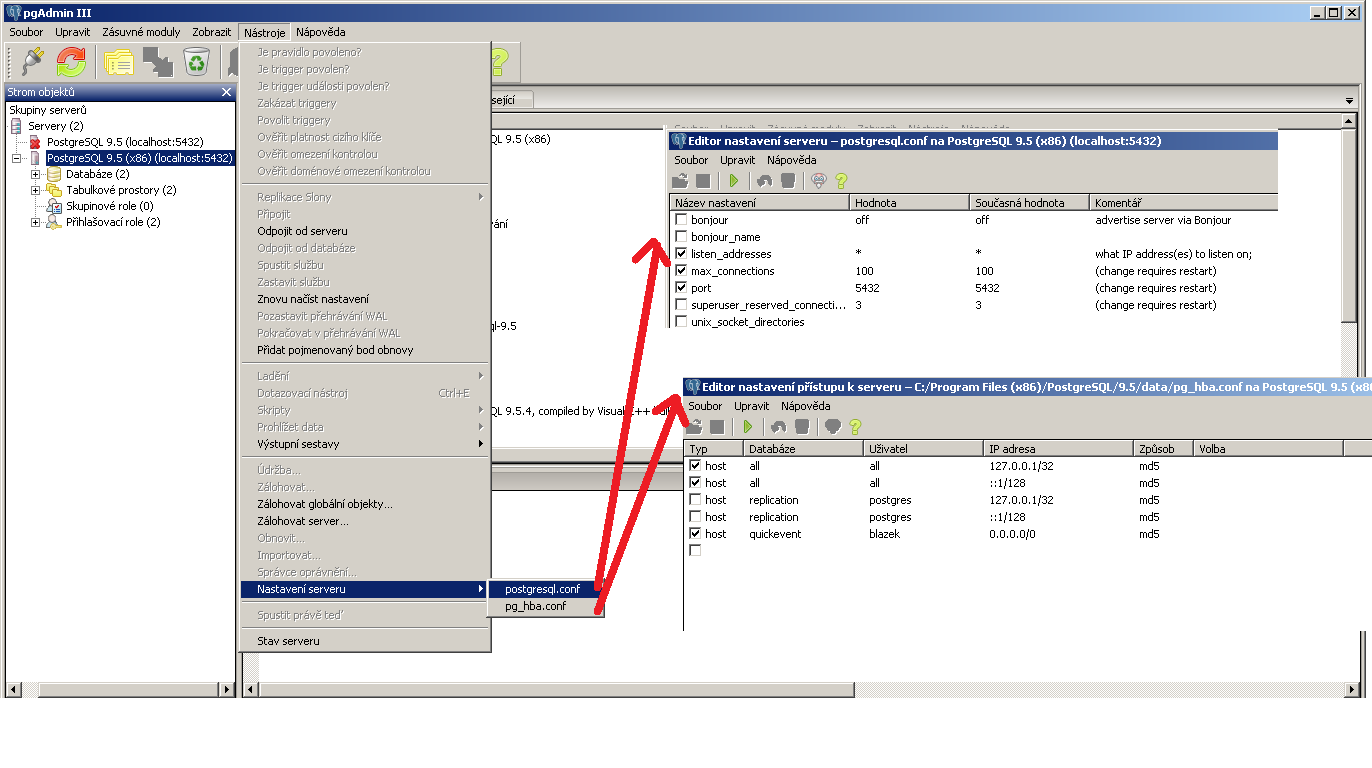Image resolution: width=1372 pixels, height=768 pixels.
Task: Uncheck the port setting checkbox
Action: [x=681, y=288]
